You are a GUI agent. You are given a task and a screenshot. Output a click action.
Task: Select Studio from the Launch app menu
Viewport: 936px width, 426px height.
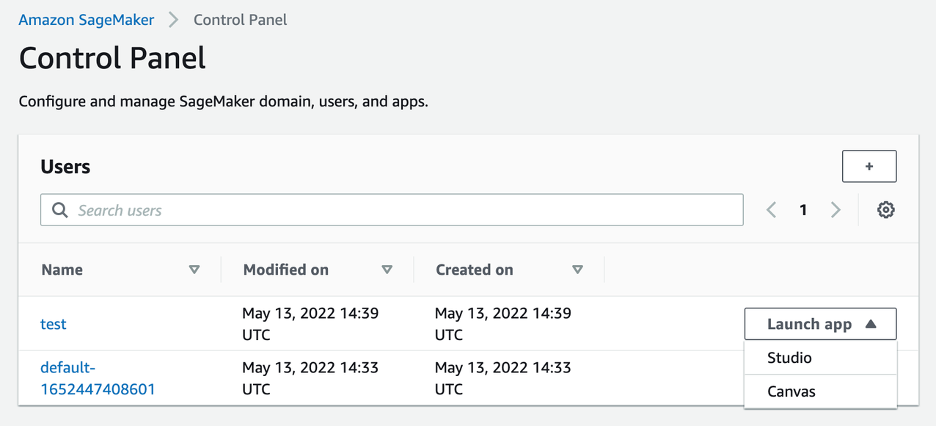[x=790, y=358]
